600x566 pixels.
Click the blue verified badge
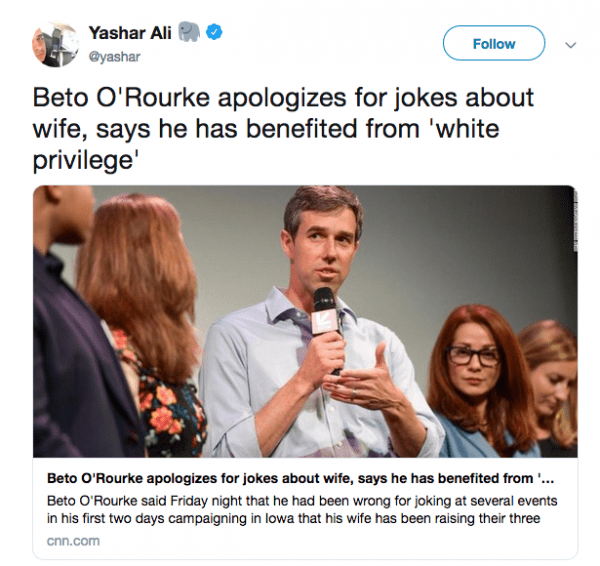[x=214, y=34]
